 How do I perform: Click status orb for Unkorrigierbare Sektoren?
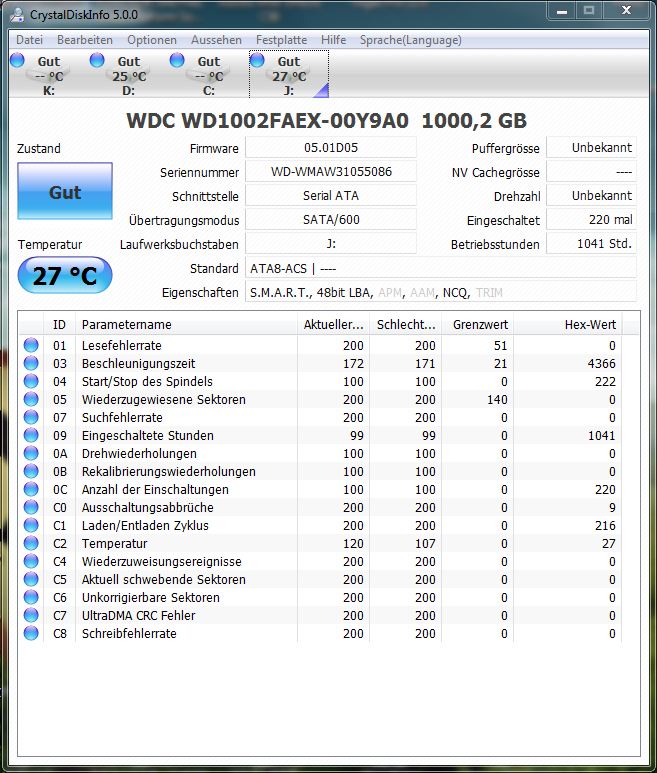pos(31,597)
